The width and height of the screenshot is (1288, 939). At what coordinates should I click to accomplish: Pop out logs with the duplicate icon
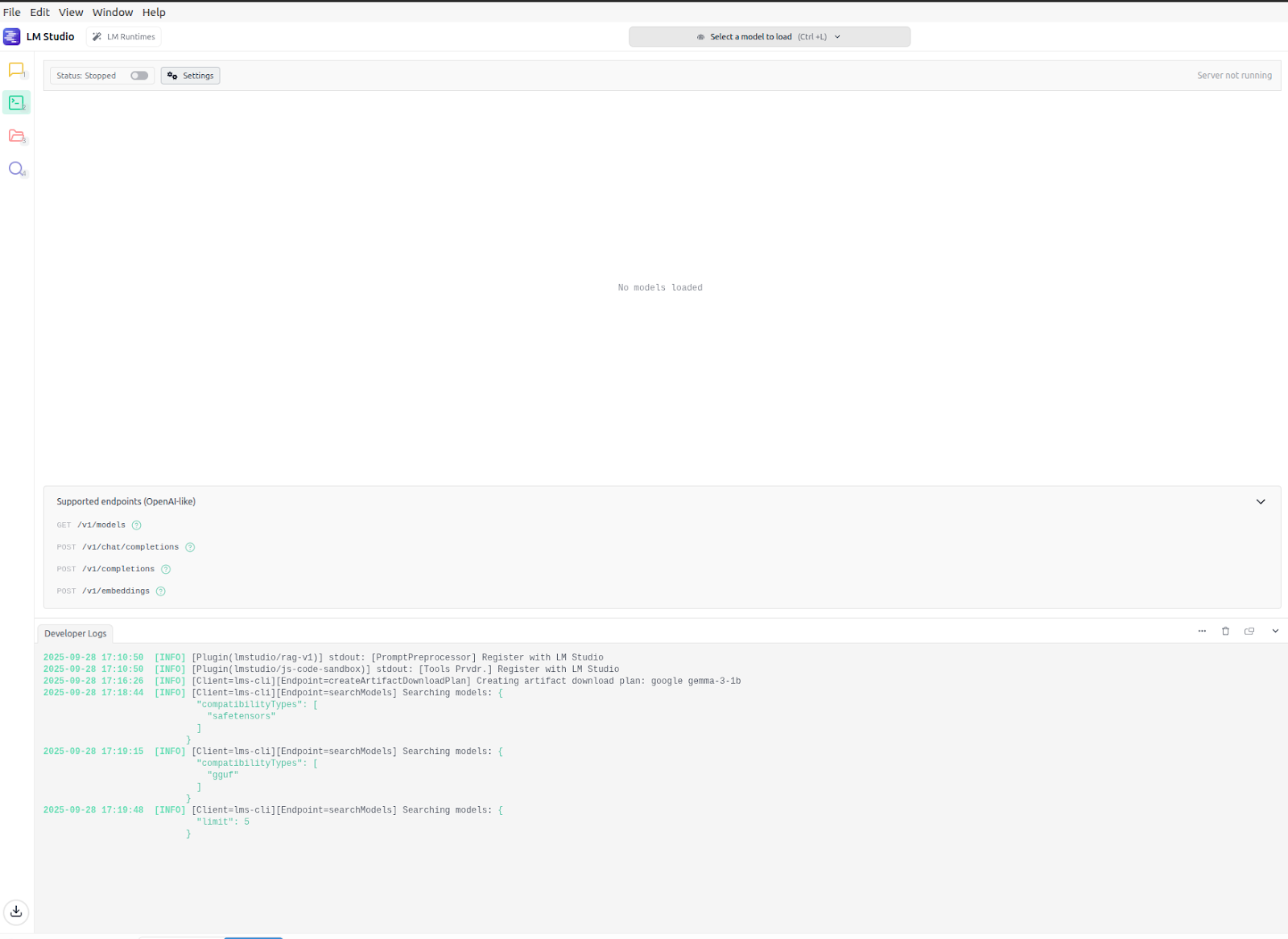click(x=1249, y=631)
